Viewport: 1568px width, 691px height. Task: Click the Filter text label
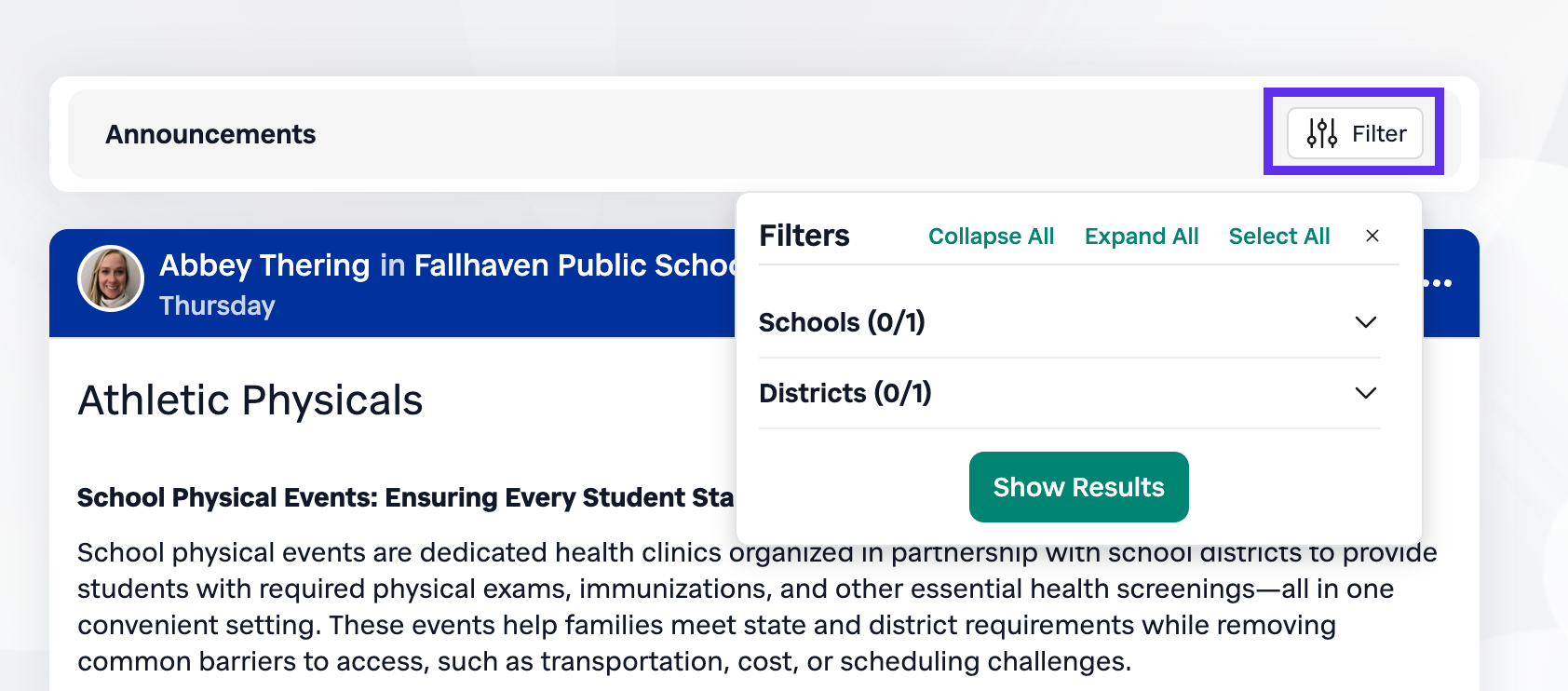click(x=1379, y=134)
